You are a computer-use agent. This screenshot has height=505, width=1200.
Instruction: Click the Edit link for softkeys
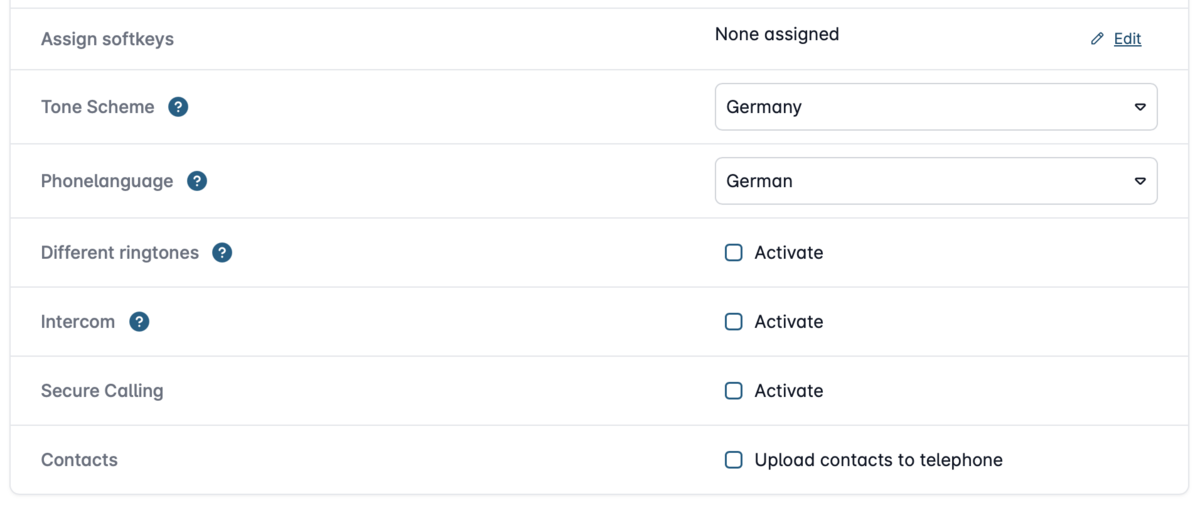click(1127, 39)
